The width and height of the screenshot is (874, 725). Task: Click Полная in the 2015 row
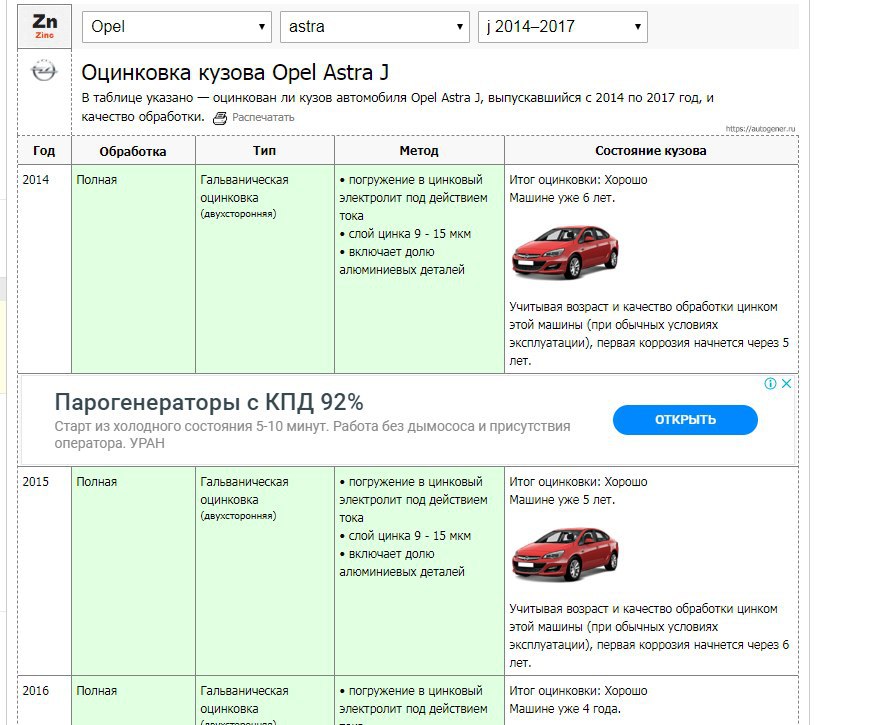click(x=96, y=482)
